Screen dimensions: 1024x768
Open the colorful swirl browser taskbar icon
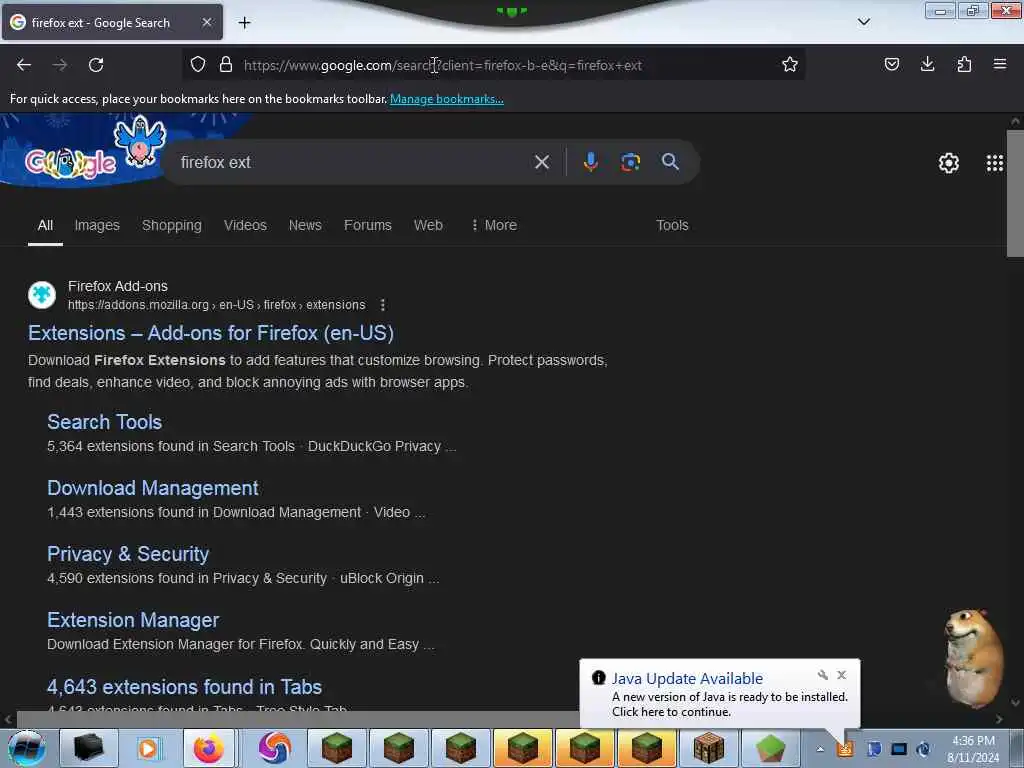(x=274, y=748)
